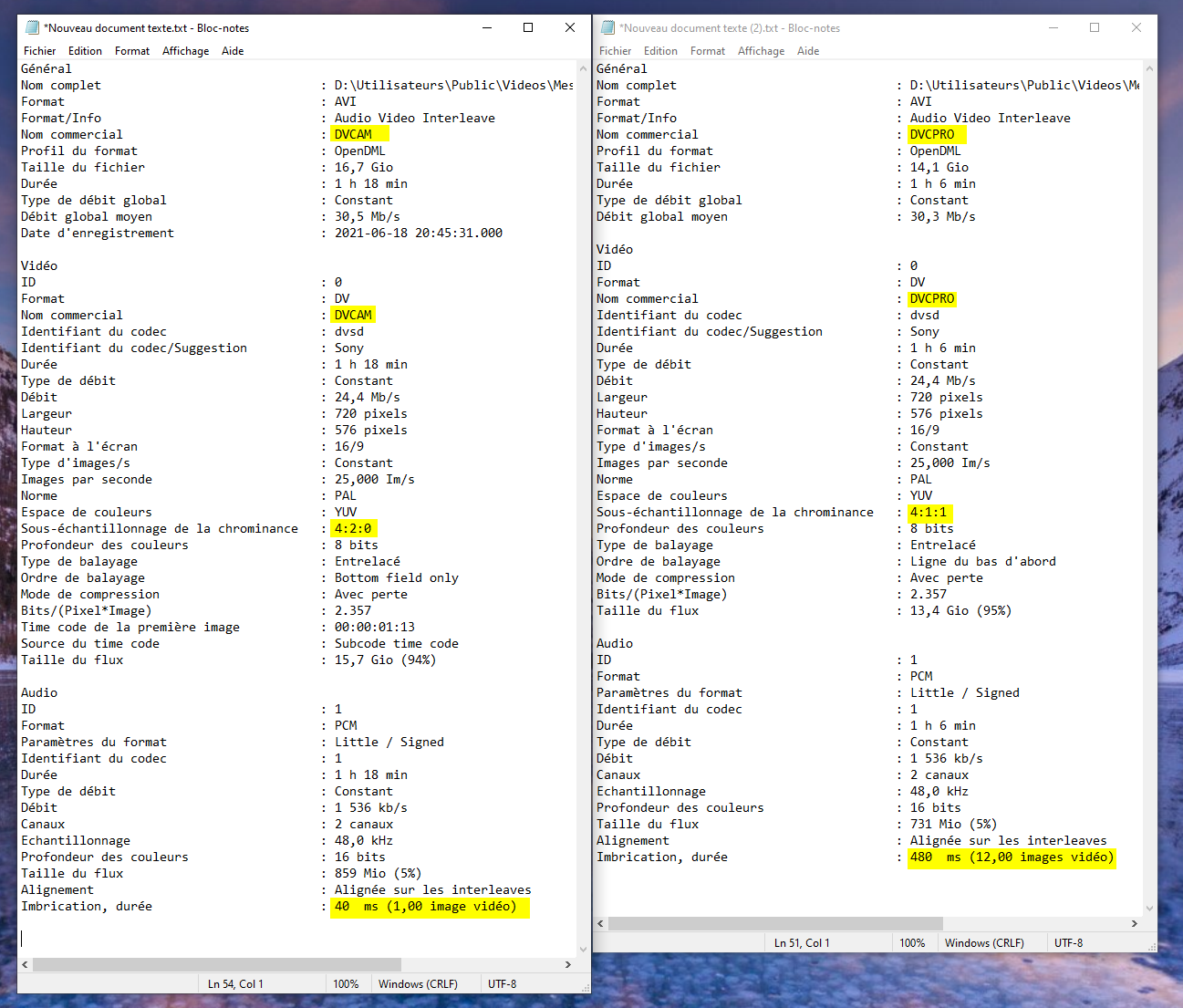Click 'Windows (CRLF)' in left status bar
Viewport: 1183px width, 1008px height.
pyautogui.click(x=418, y=984)
